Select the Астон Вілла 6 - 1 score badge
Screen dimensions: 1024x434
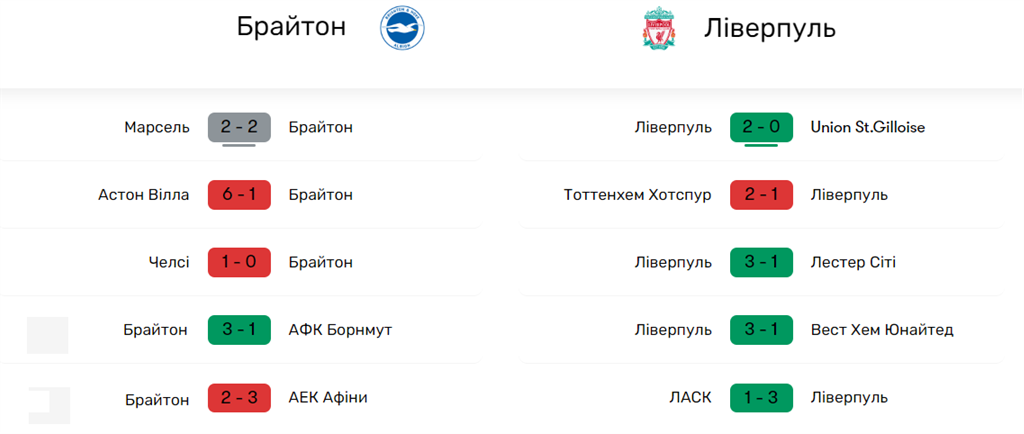tap(239, 195)
